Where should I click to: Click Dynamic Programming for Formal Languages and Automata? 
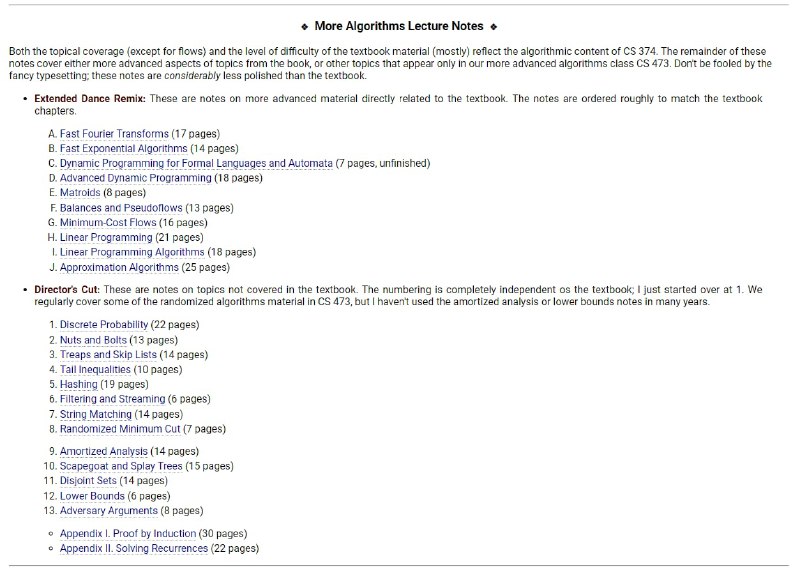[x=196, y=163]
